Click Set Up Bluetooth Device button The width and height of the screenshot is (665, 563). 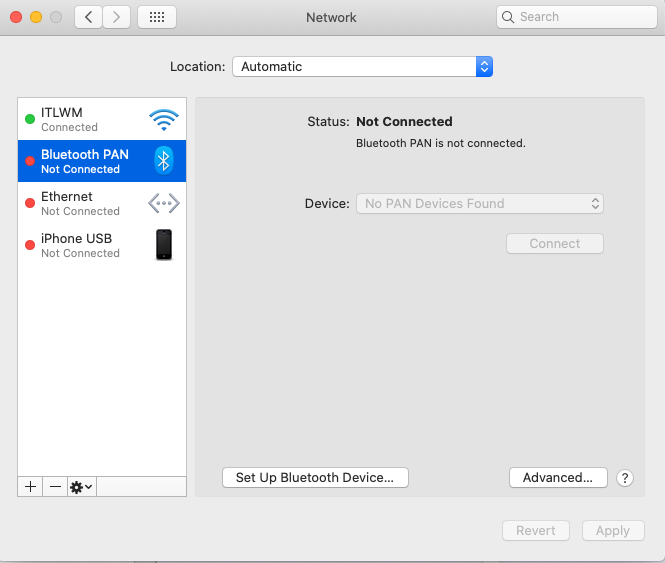(x=315, y=478)
